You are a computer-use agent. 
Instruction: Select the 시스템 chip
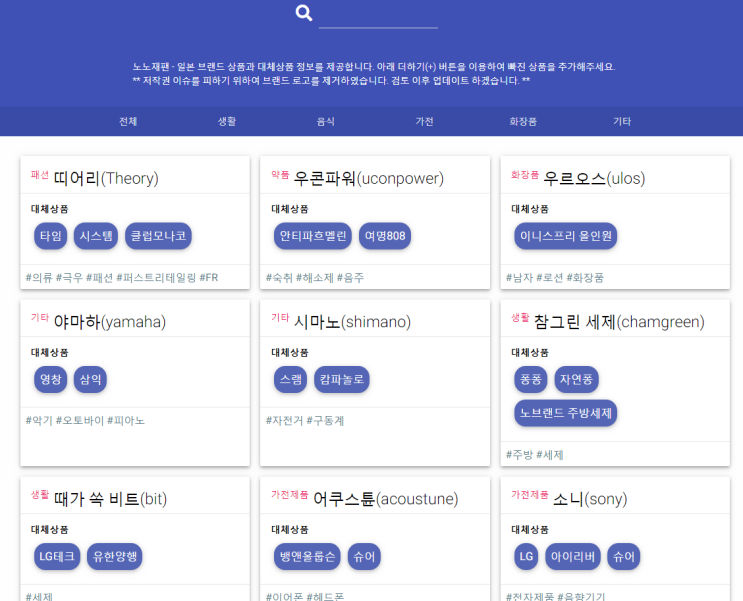coord(96,236)
